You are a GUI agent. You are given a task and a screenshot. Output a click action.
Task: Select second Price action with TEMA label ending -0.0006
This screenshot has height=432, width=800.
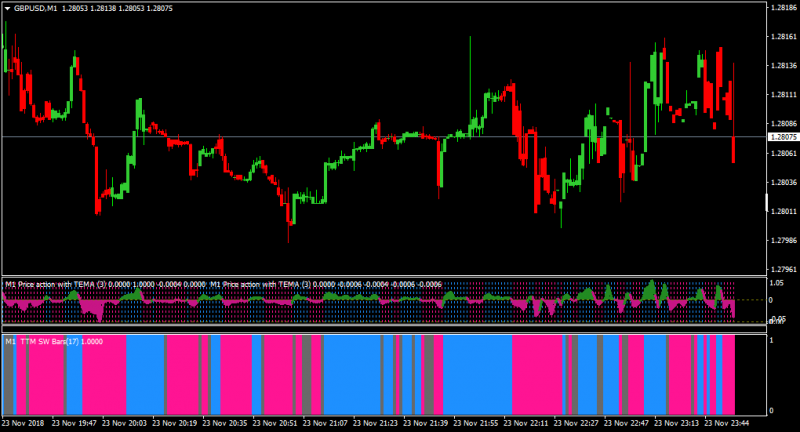[326, 284]
